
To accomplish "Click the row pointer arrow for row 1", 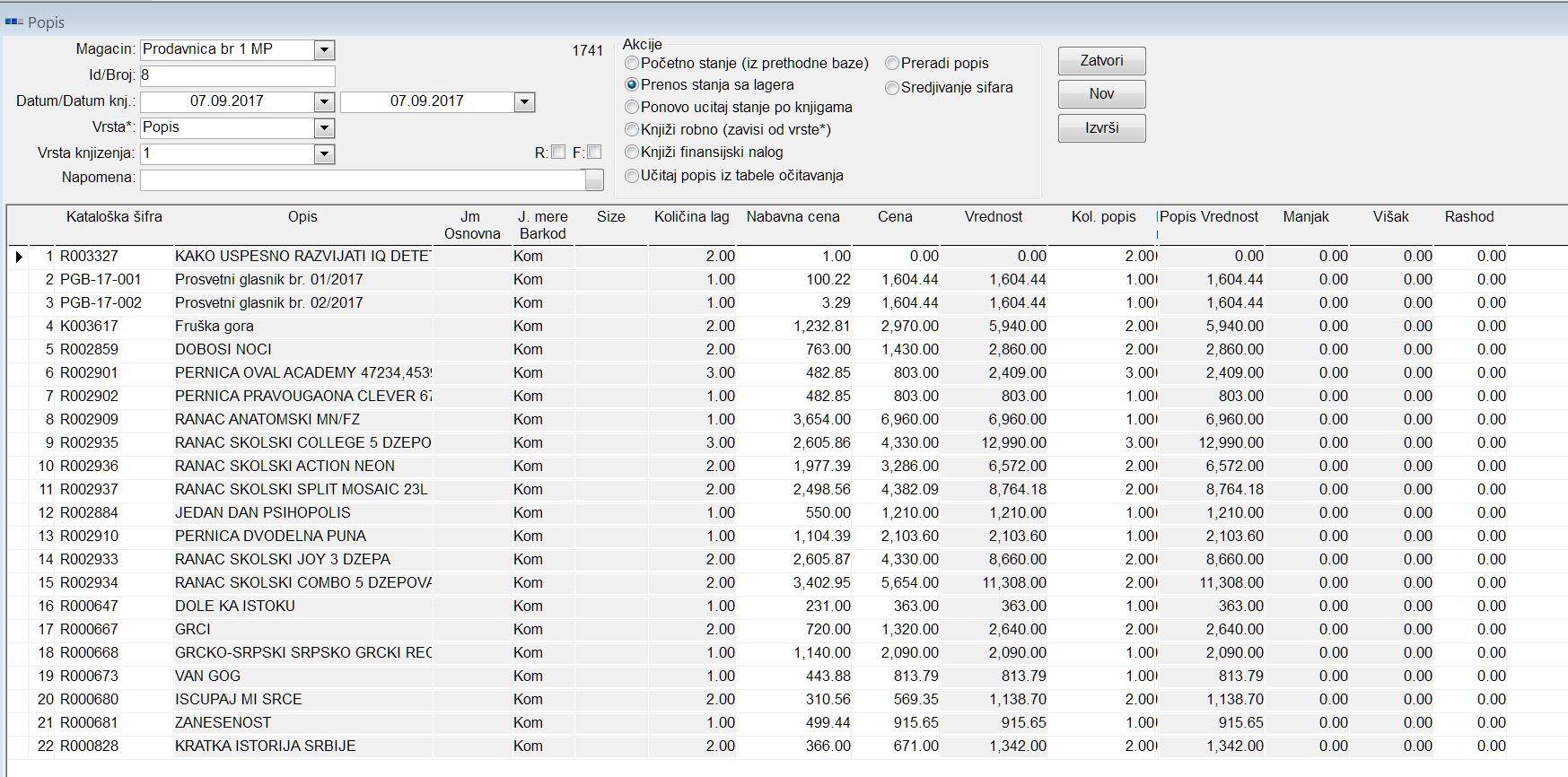I will pos(19,258).
